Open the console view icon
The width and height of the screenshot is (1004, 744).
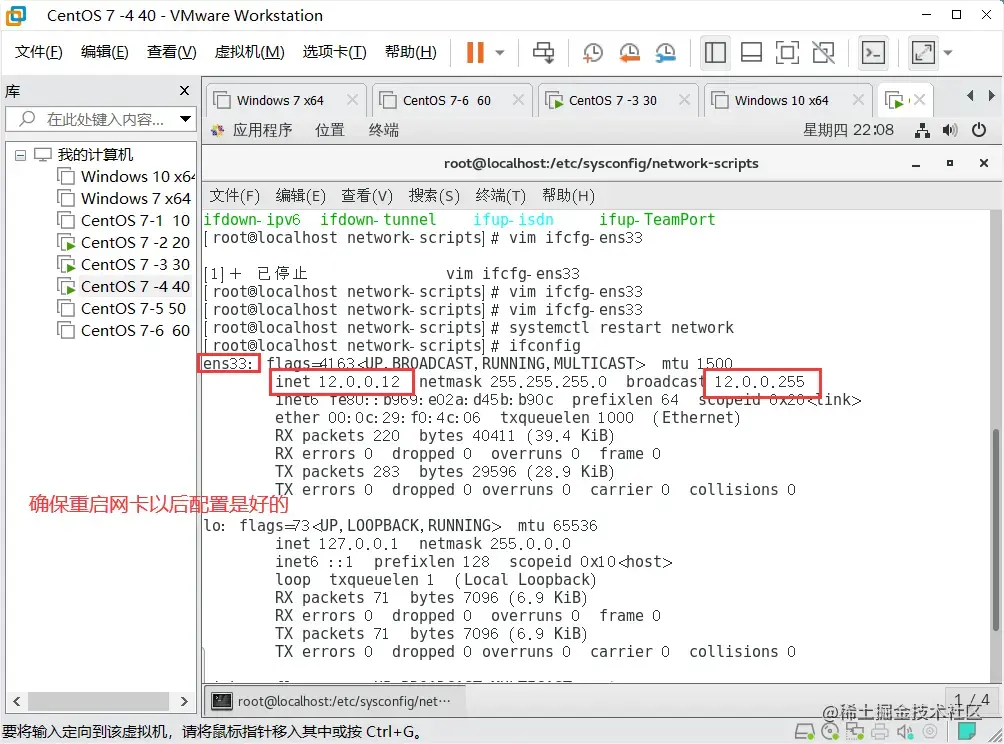873,53
